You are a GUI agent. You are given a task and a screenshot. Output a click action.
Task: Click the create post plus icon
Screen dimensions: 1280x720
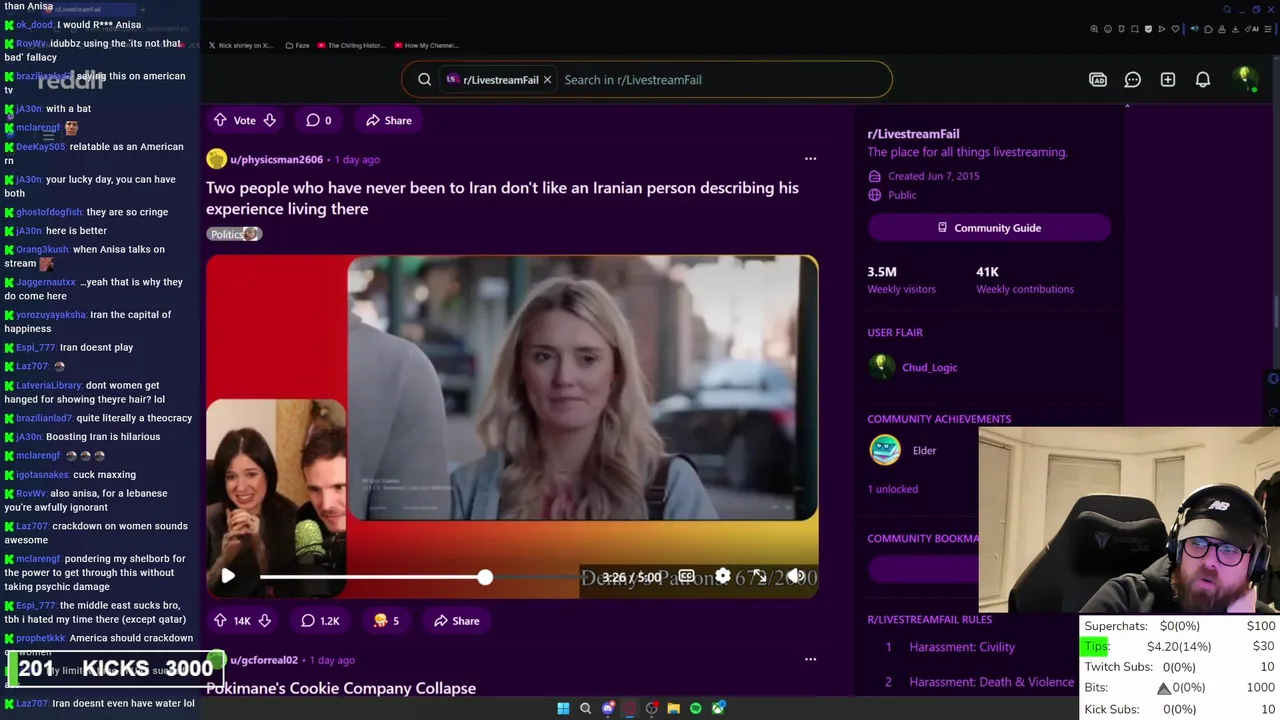pos(1168,79)
